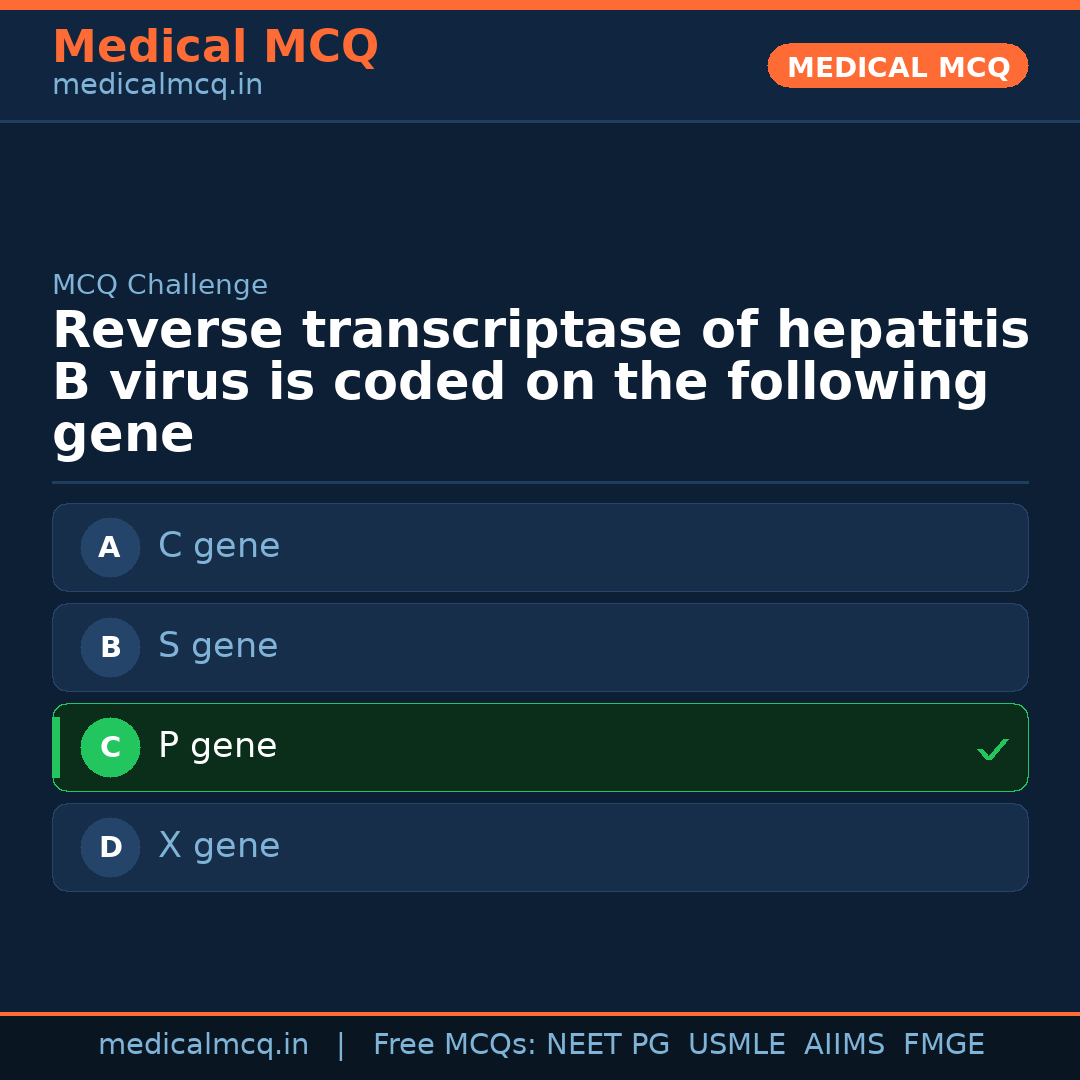
Task: Click the reverse transcriptase question text
Action: [x=540, y=382]
